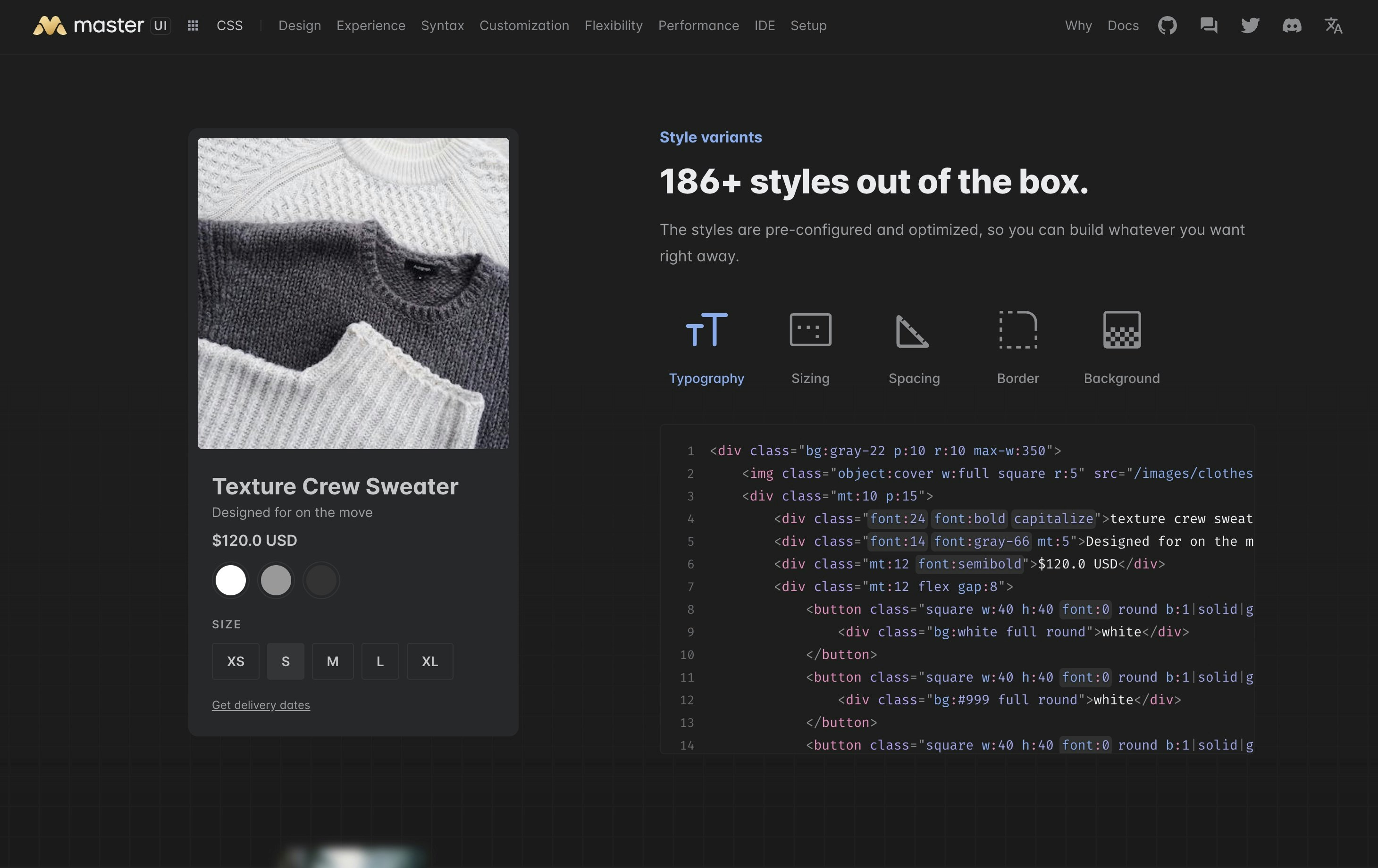Click font:semibold highlighted class in code

(969, 564)
